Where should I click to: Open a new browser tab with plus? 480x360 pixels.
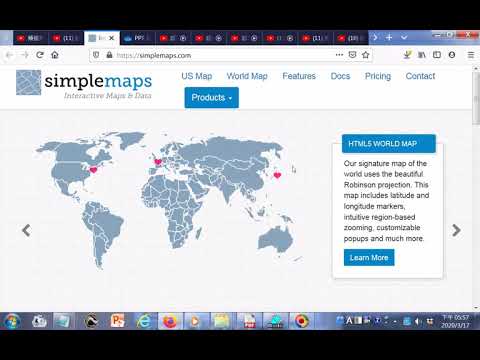(389, 37)
